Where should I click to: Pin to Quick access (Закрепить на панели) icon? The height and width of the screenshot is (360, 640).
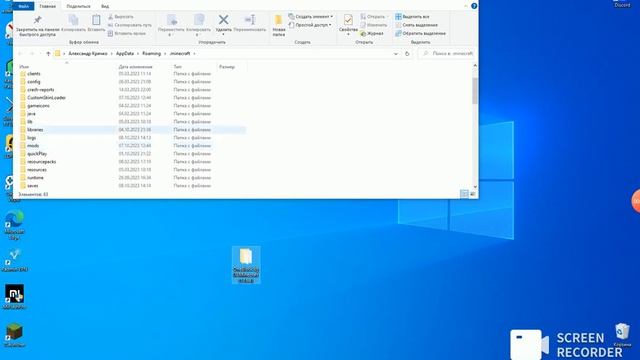38,20
